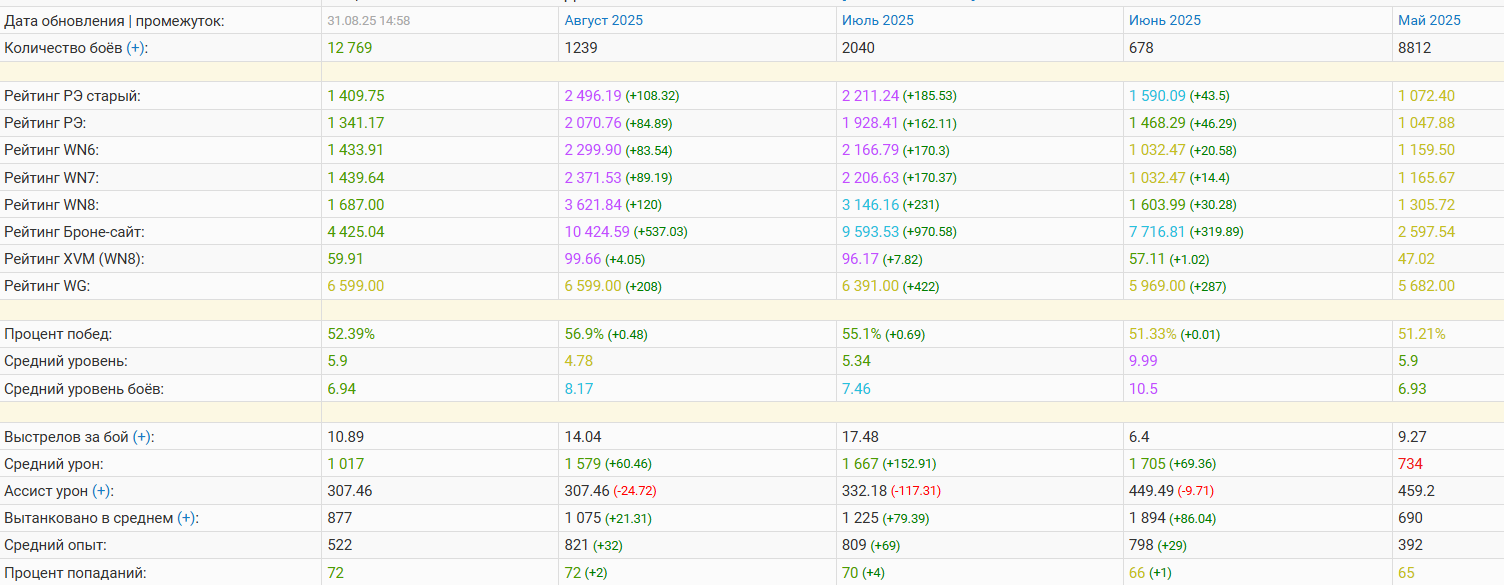
Task: Select July shots per battle 17.48
Action: pyautogui.click(x=860, y=437)
